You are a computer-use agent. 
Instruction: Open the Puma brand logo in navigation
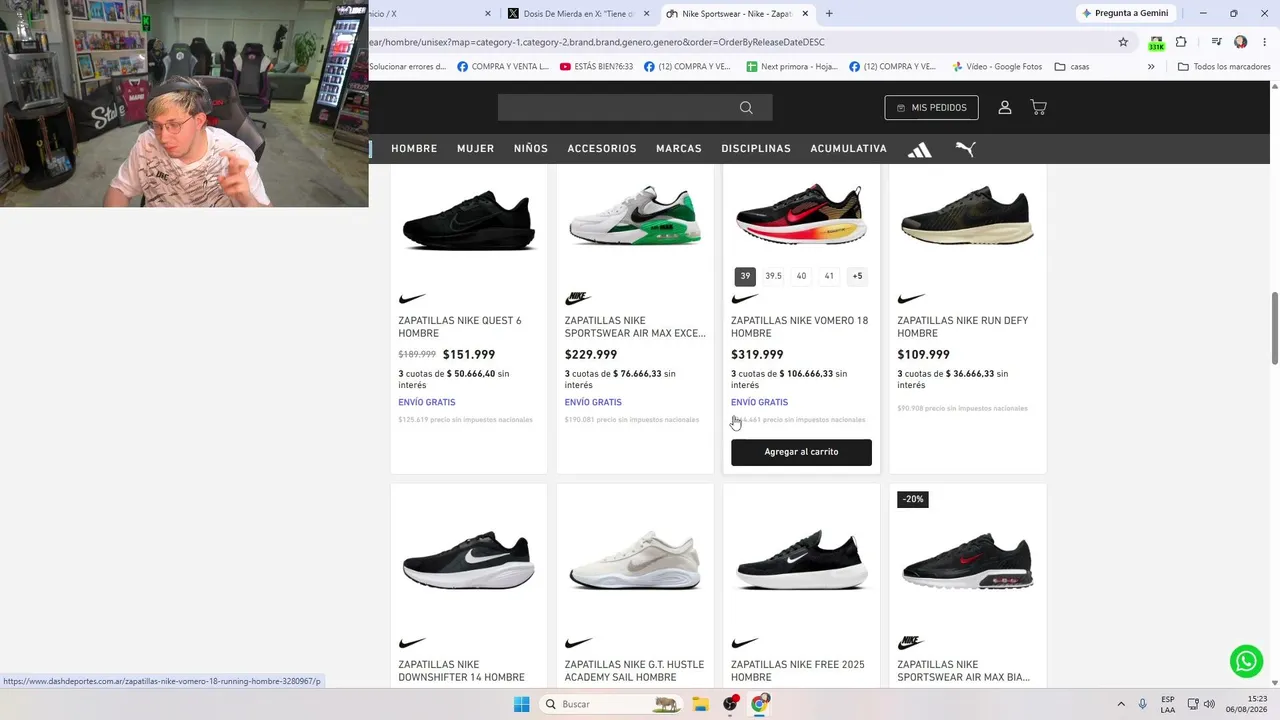965,149
